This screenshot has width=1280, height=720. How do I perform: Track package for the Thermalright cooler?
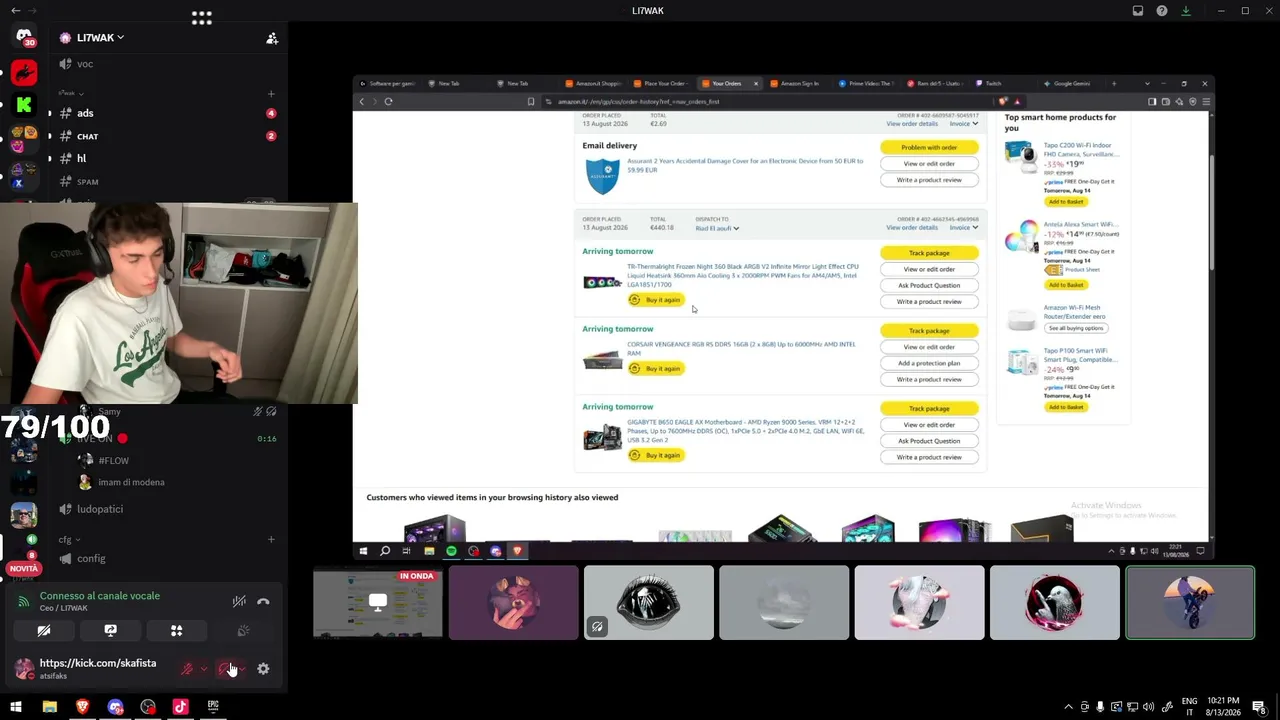pyautogui.click(x=929, y=253)
